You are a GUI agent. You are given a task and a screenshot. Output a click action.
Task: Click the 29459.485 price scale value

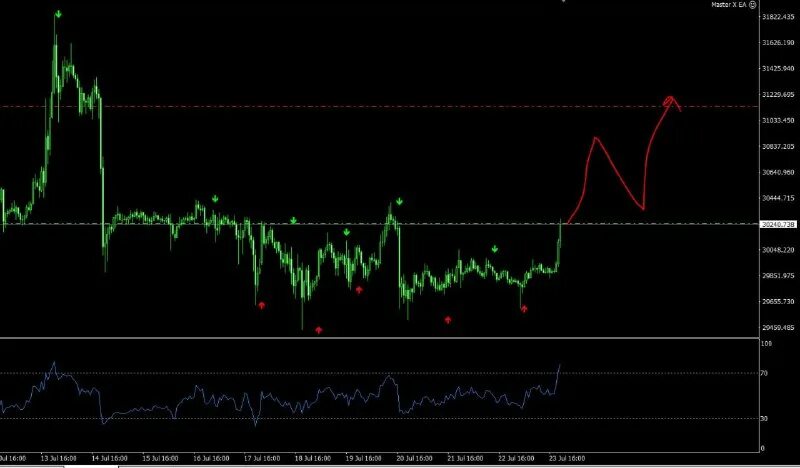click(779, 328)
